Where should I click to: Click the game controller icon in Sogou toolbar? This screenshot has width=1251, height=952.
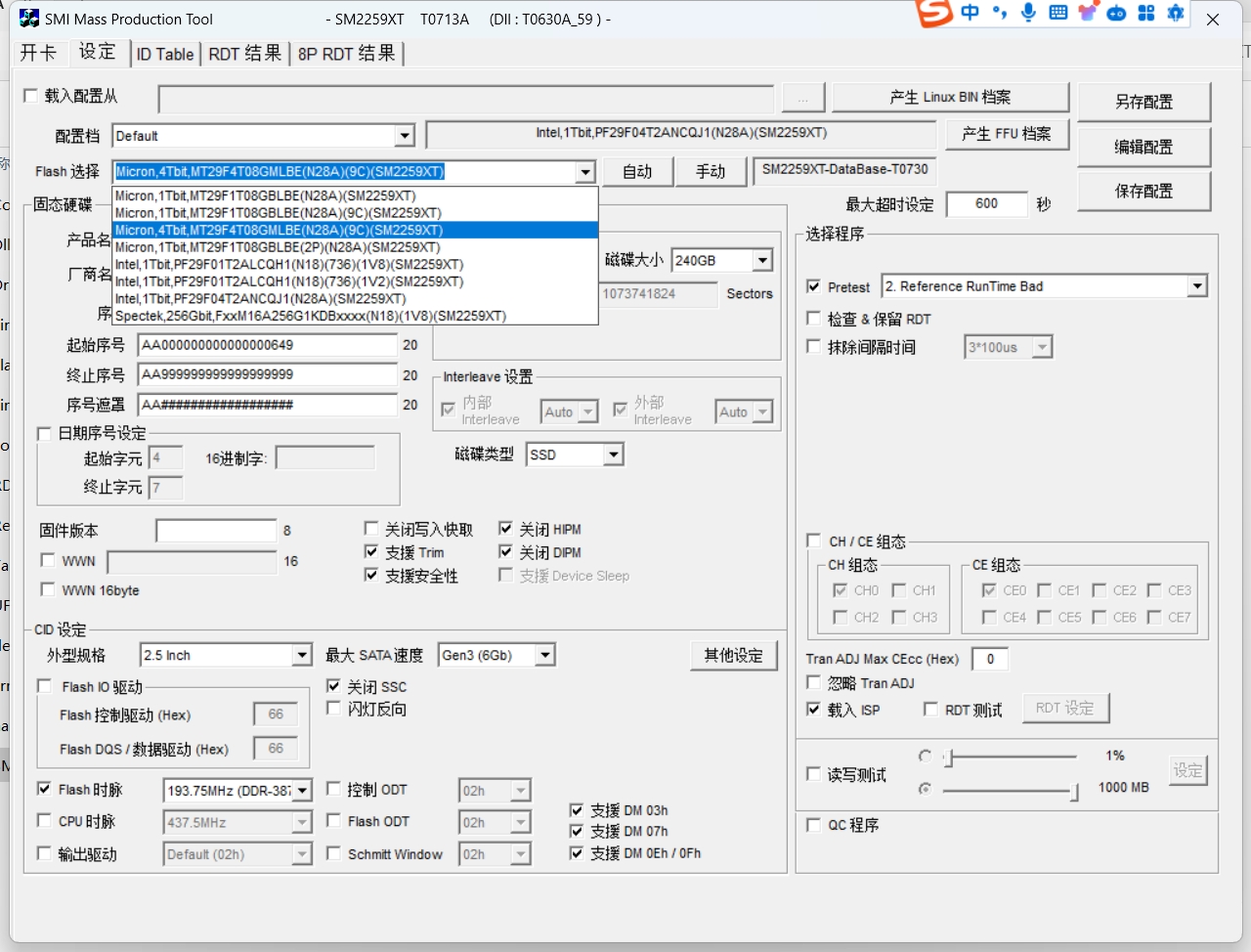(x=1116, y=13)
